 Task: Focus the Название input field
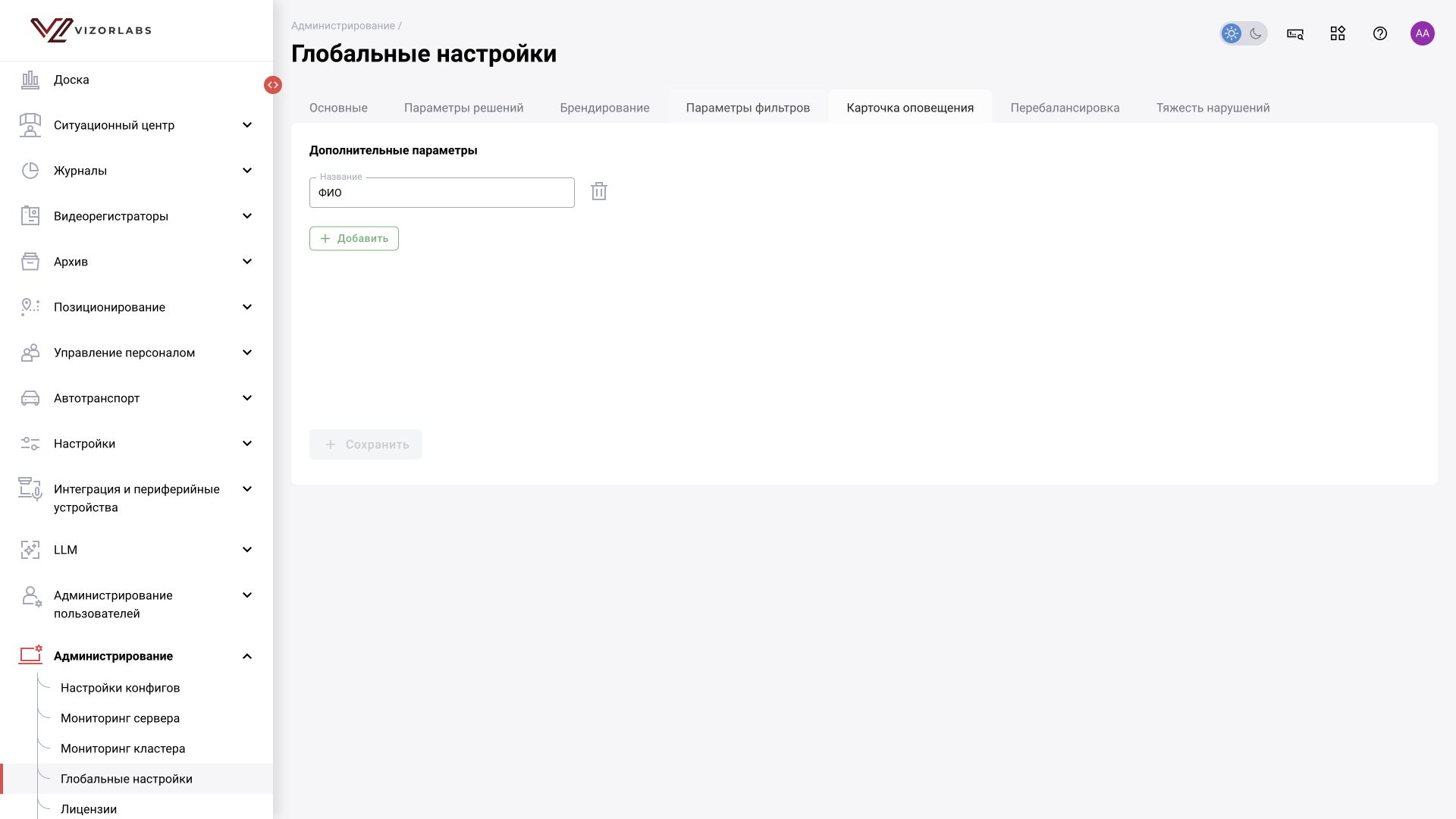pos(442,193)
